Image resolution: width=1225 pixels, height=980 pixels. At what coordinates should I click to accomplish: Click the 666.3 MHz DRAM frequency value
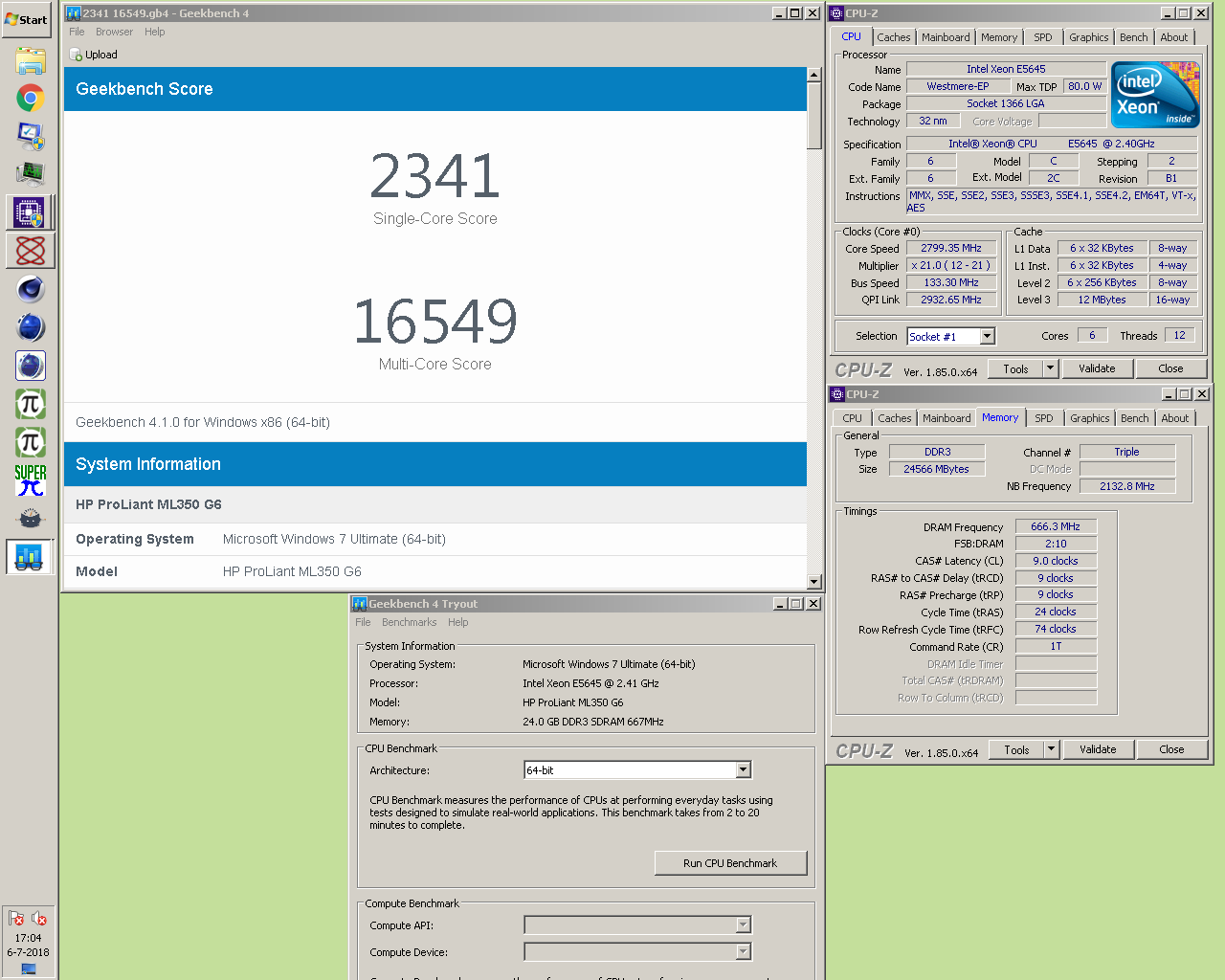pyautogui.click(x=1056, y=526)
